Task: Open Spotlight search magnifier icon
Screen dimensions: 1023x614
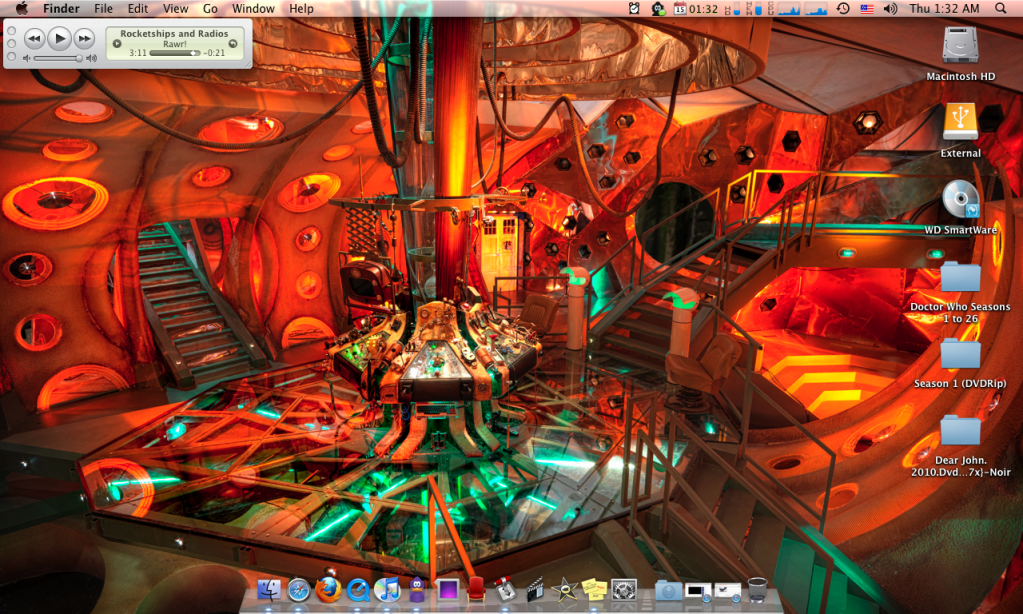Action: click(x=1001, y=8)
